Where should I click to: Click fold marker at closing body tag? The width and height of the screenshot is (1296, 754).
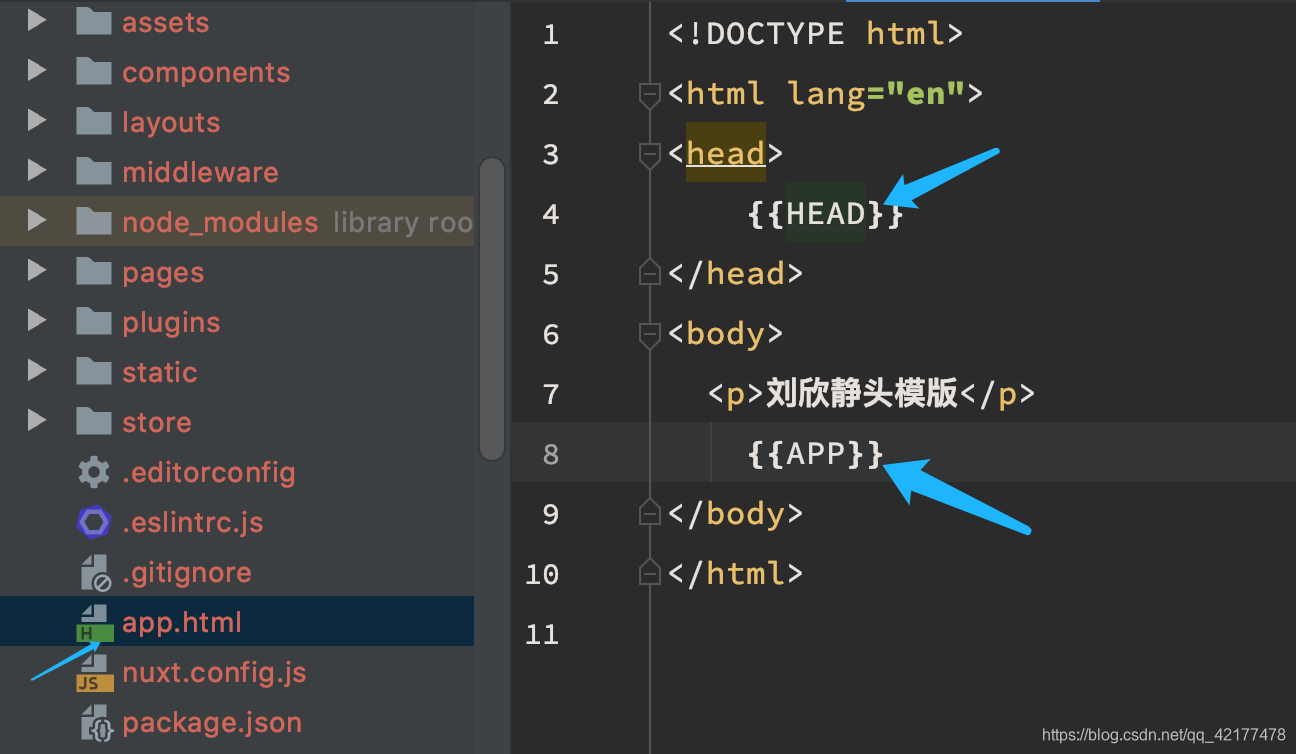[650, 512]
